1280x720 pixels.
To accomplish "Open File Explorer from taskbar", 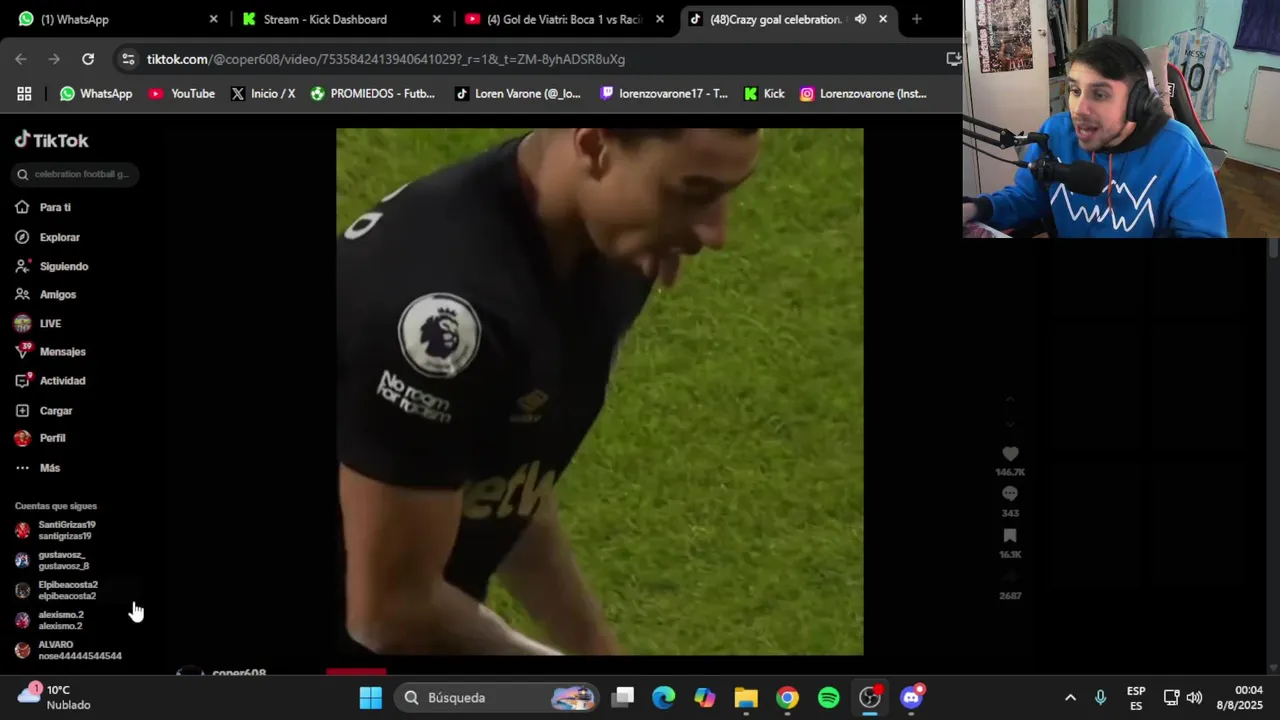I will click(x=746, y=697).
